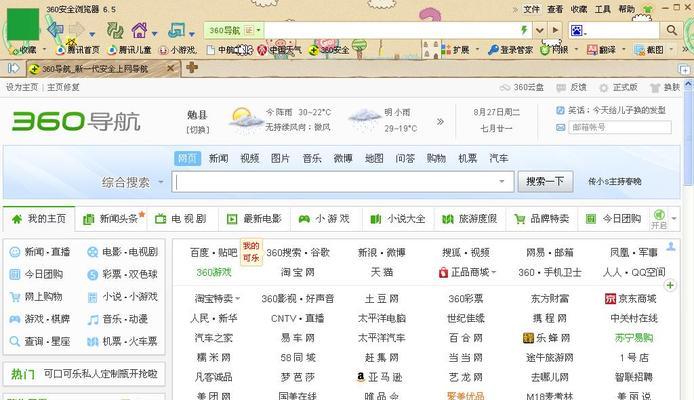Click the magnifier search icon
Screen dimensions: 694x400
671,30
